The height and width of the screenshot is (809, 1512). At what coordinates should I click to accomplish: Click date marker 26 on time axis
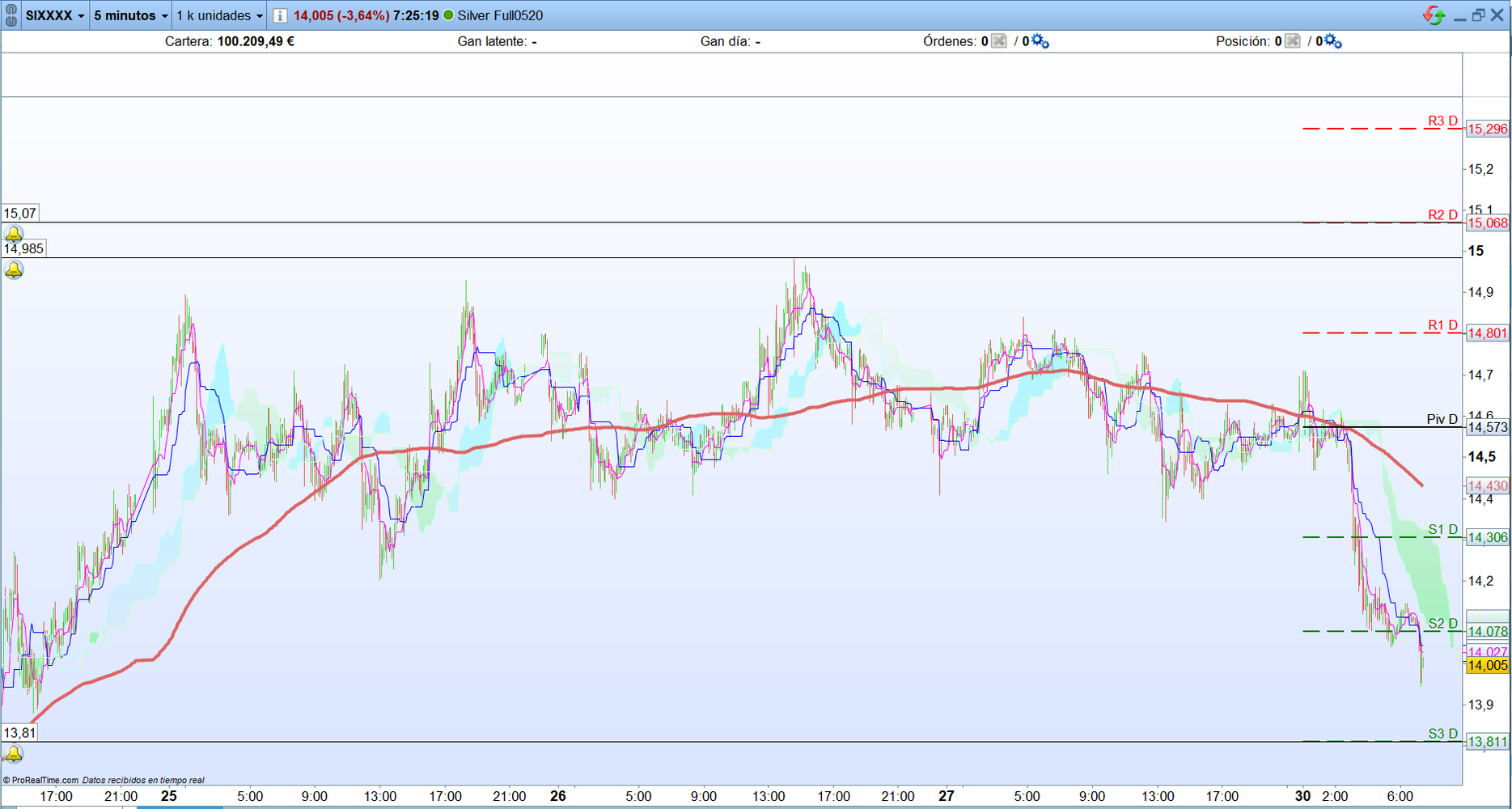[558, 796]
